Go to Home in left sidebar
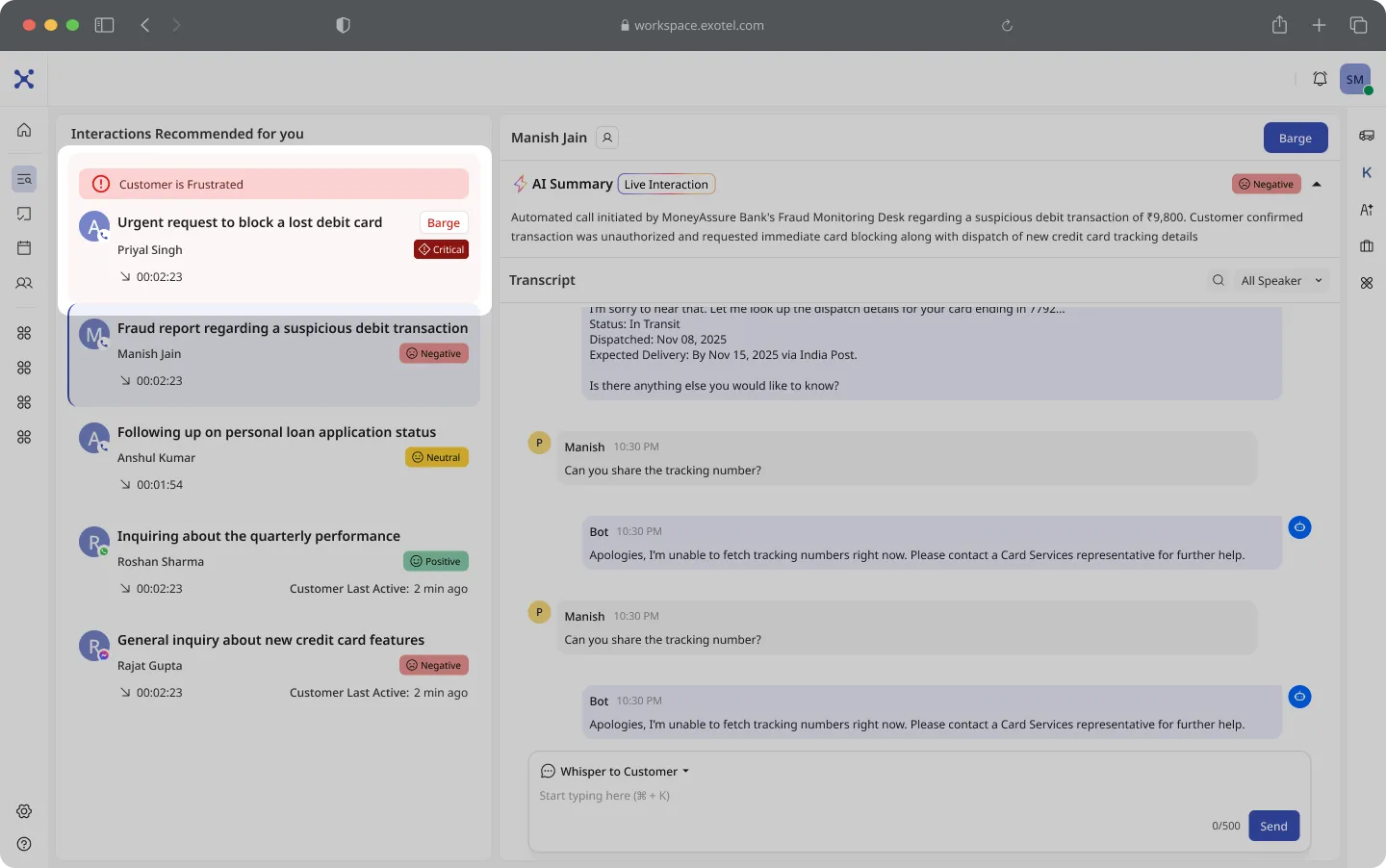Viewport: 1386px width, 868px height. pos(24,130)
